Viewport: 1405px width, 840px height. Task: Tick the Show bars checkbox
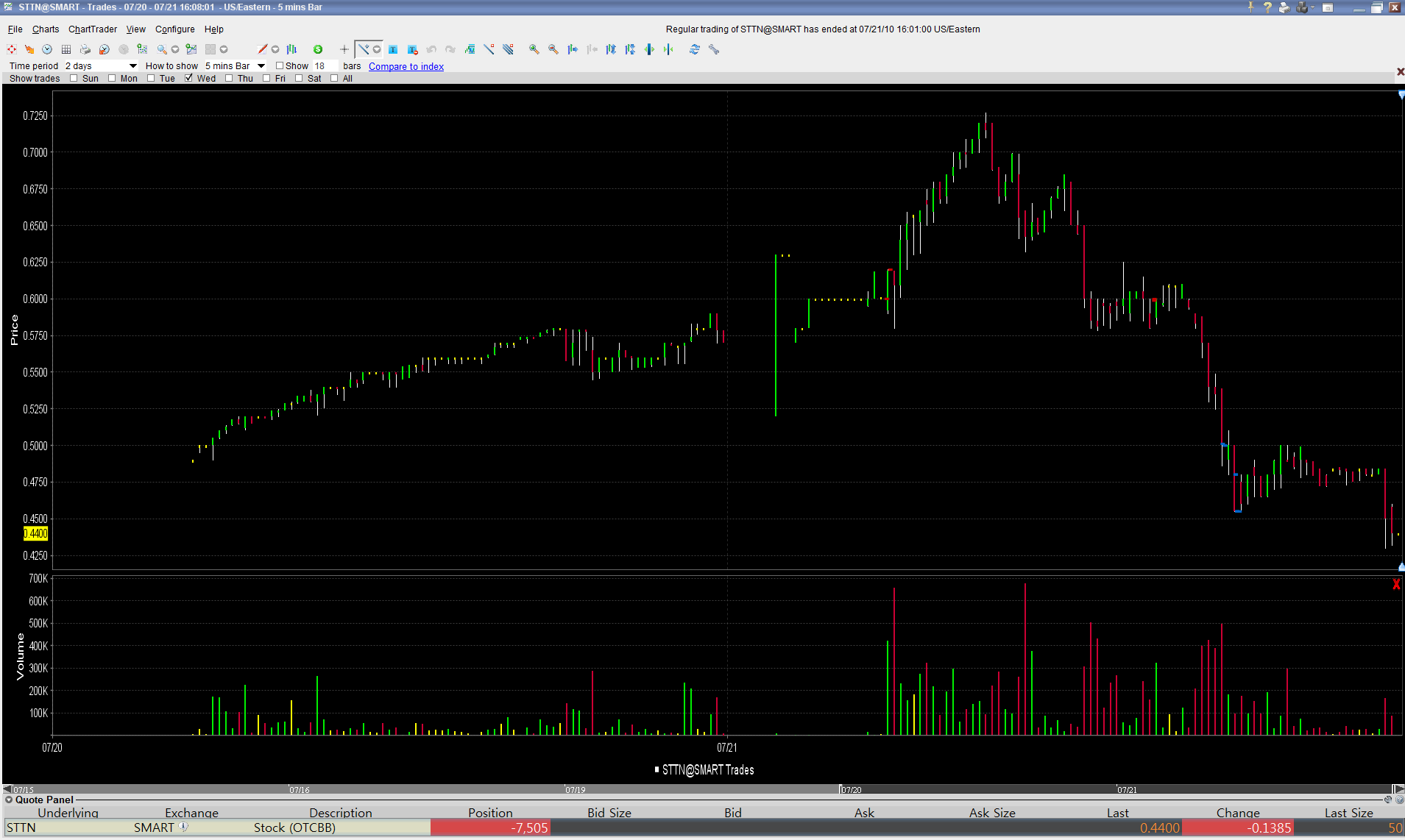click(x=280, y=66)
